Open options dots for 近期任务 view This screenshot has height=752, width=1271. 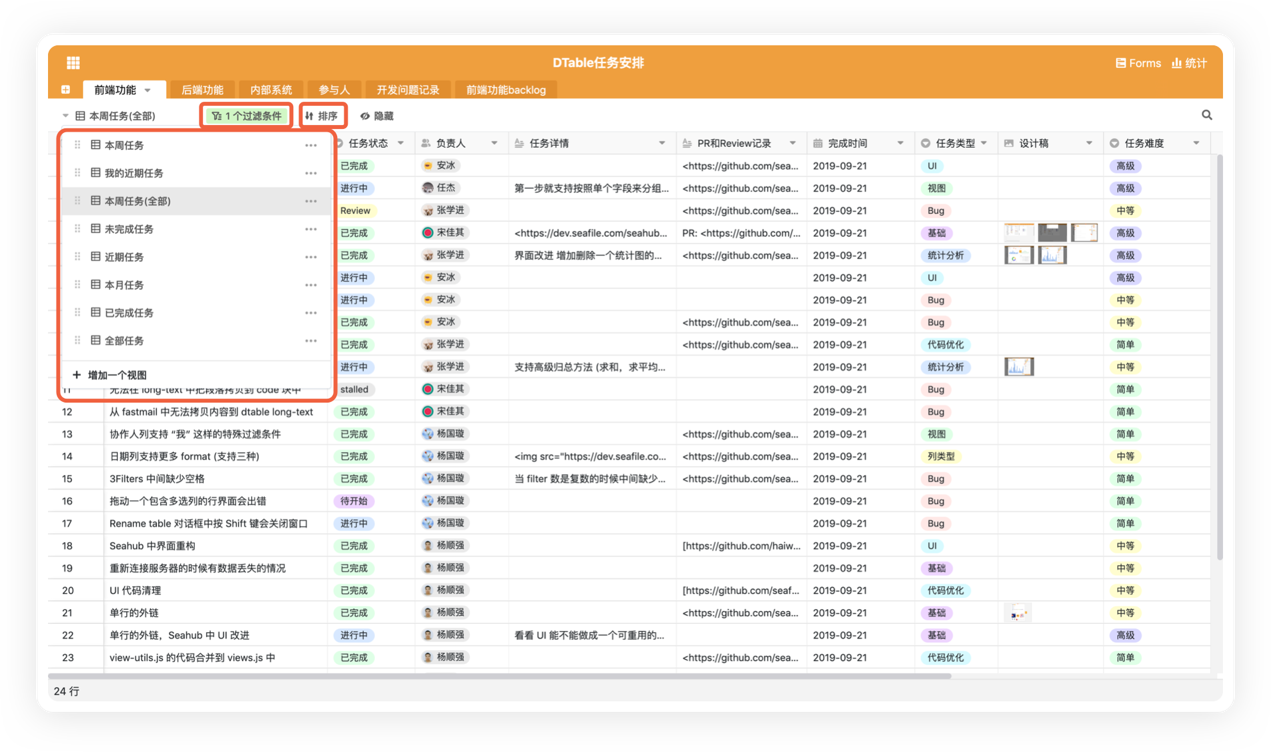pos(311,258)
